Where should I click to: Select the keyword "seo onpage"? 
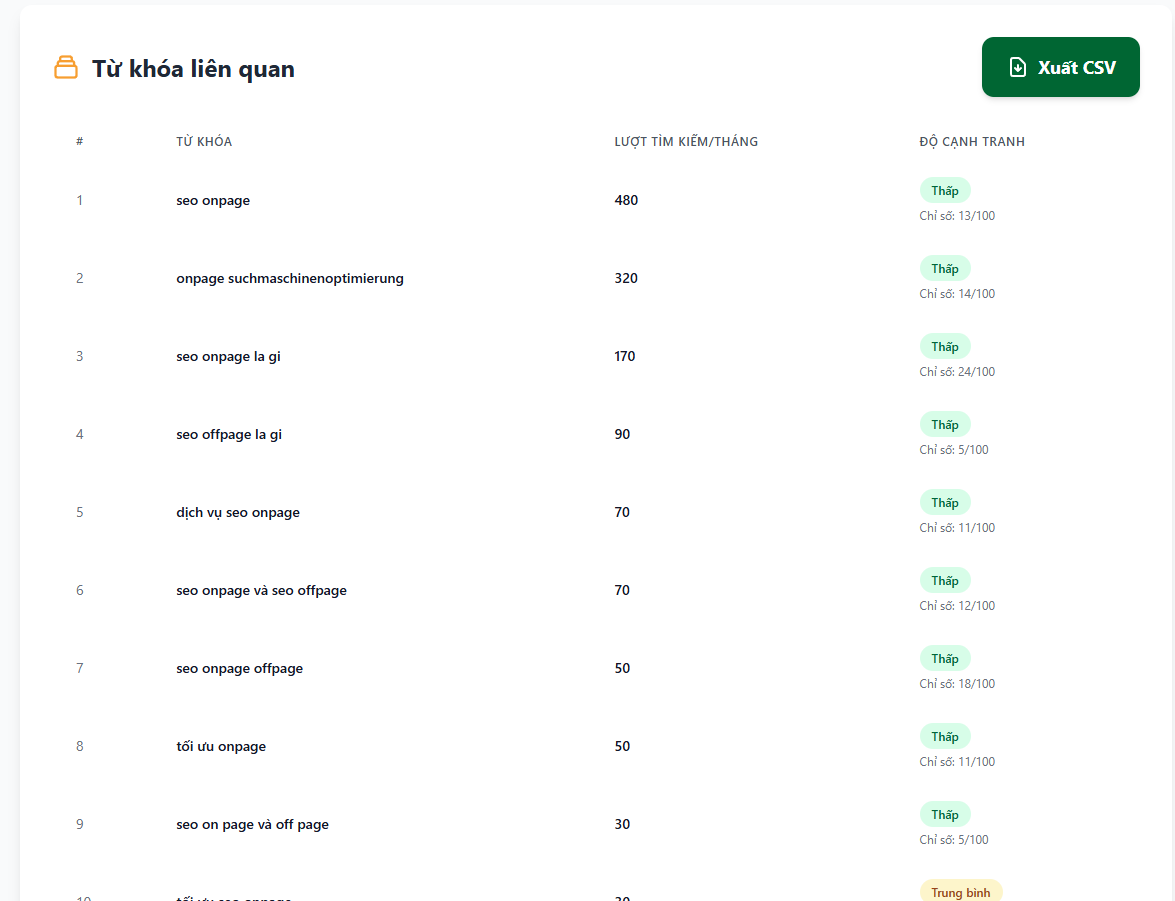pos(213,201)
